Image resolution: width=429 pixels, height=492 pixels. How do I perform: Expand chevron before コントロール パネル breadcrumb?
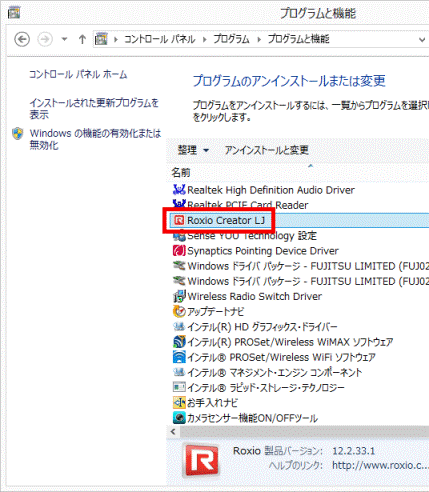115,40
